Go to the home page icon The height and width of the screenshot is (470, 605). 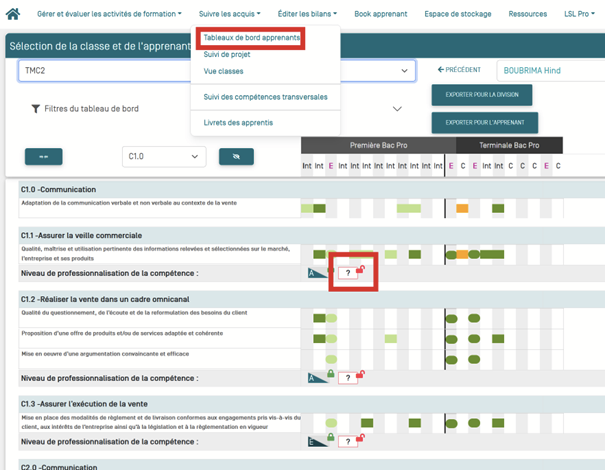tap(13, 14)
